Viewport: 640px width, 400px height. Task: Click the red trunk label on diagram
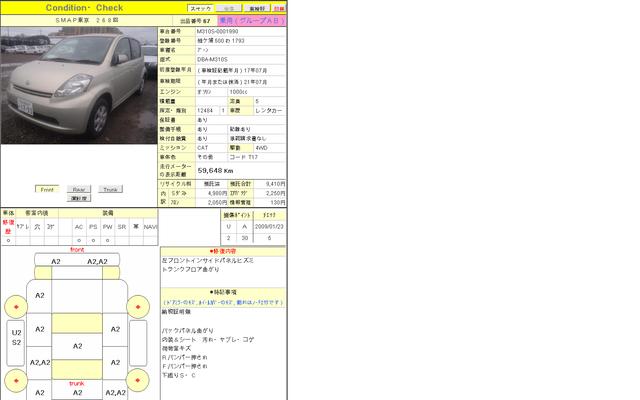click(x=77, y=384)
